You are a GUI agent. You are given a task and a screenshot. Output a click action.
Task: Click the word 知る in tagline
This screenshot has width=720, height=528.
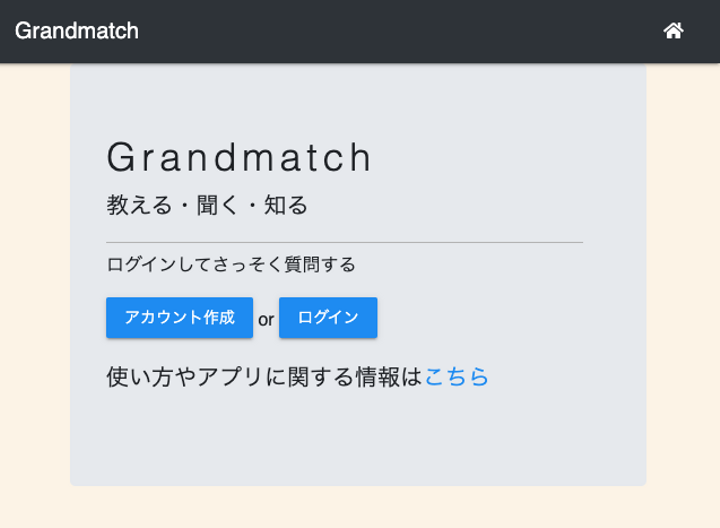pos(286,206)
